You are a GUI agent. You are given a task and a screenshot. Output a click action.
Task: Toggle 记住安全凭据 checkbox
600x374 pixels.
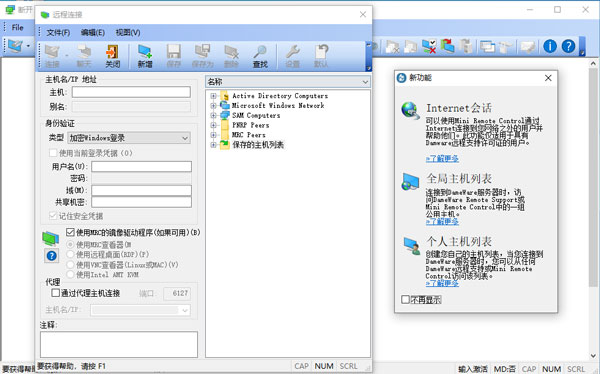(x=53, y=216)
